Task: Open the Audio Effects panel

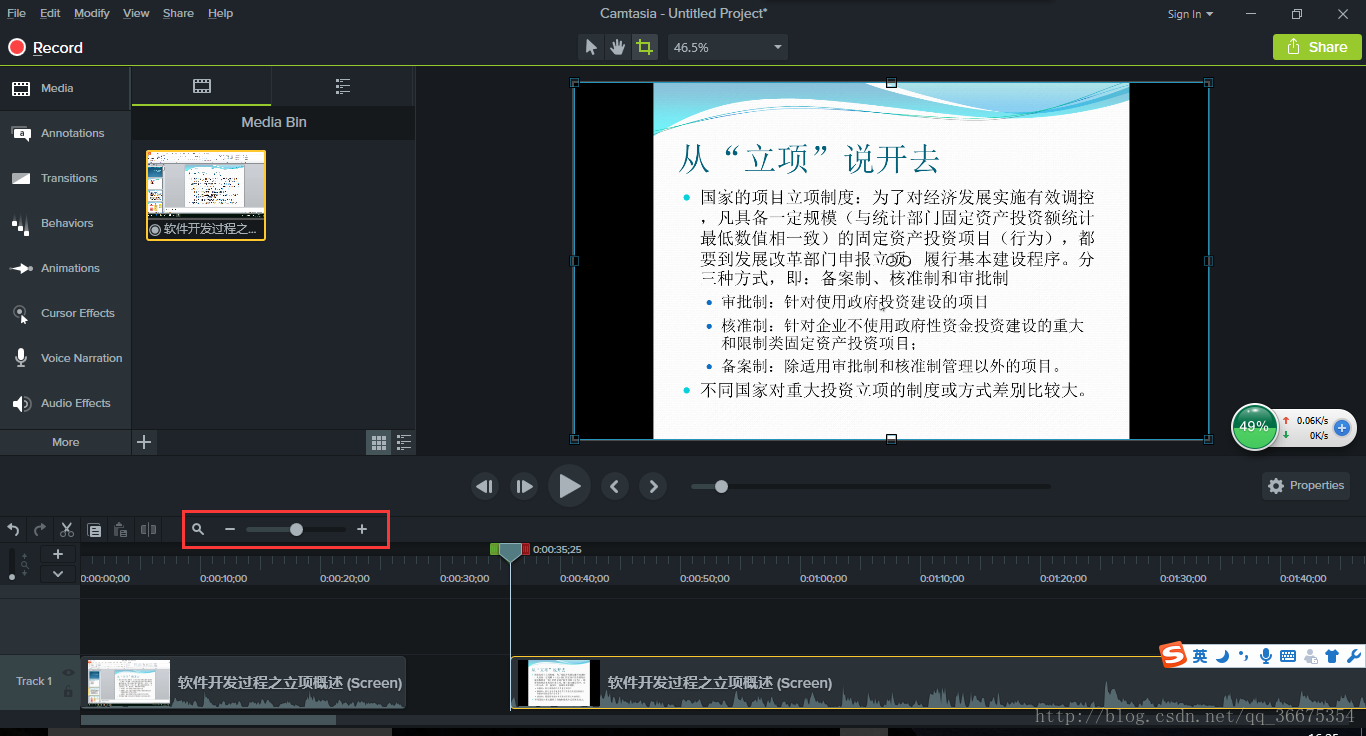Action: (x=65, y=403)
